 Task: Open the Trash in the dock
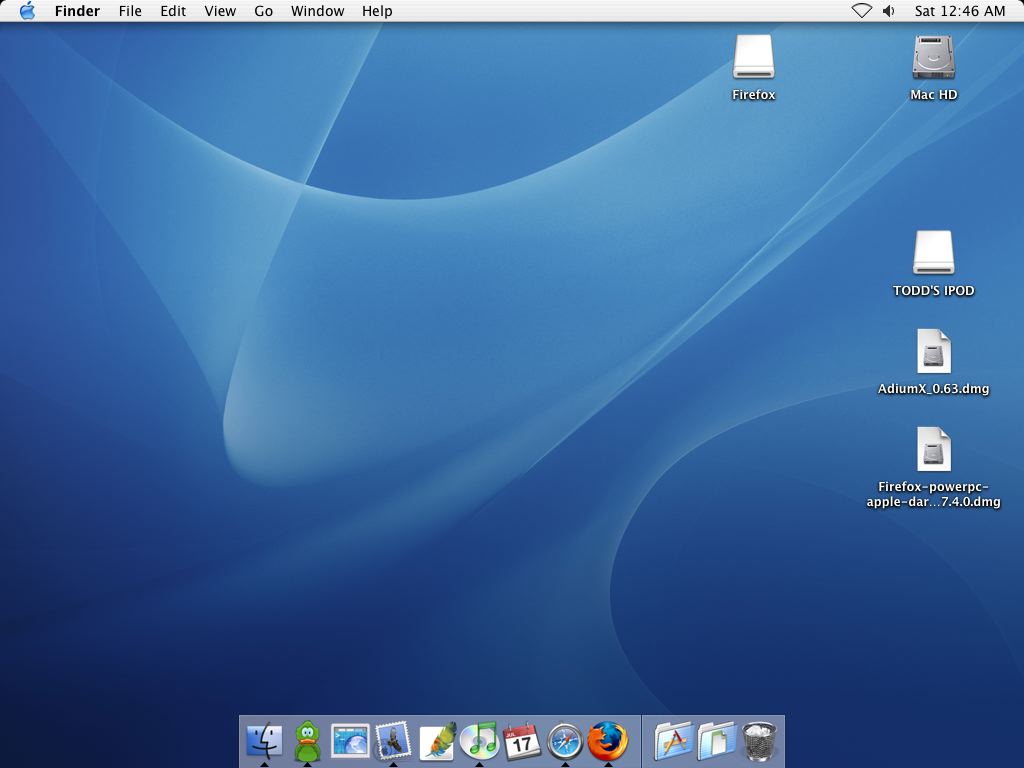coord(760,741)
